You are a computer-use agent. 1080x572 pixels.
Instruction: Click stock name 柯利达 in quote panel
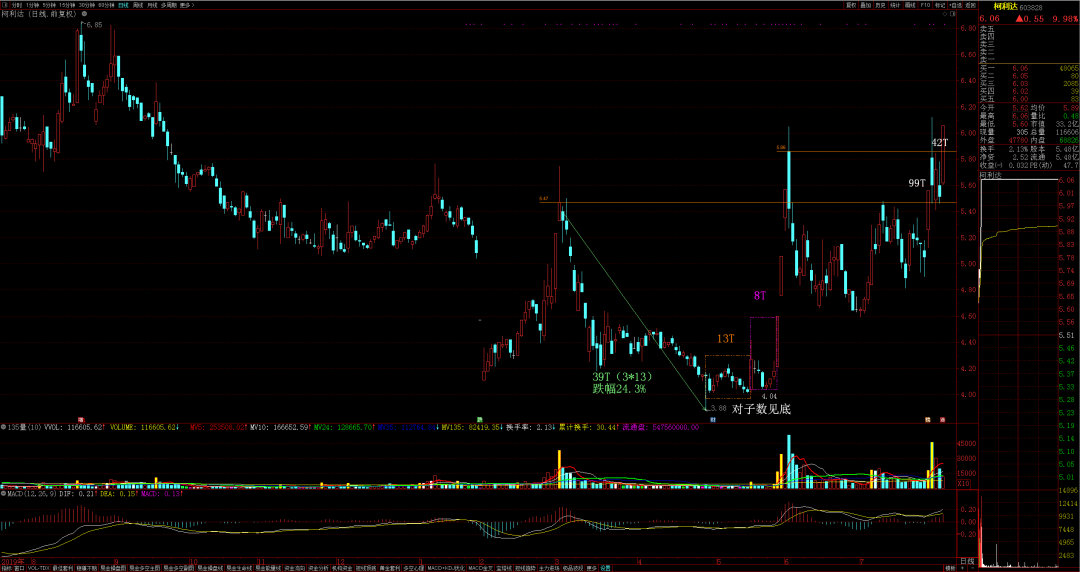[x=1006, y=7]
